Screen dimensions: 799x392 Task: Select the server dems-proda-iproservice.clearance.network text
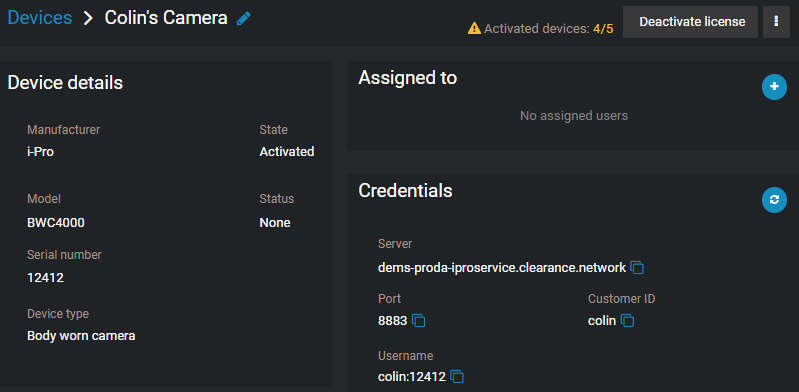[x=502, y=268]
